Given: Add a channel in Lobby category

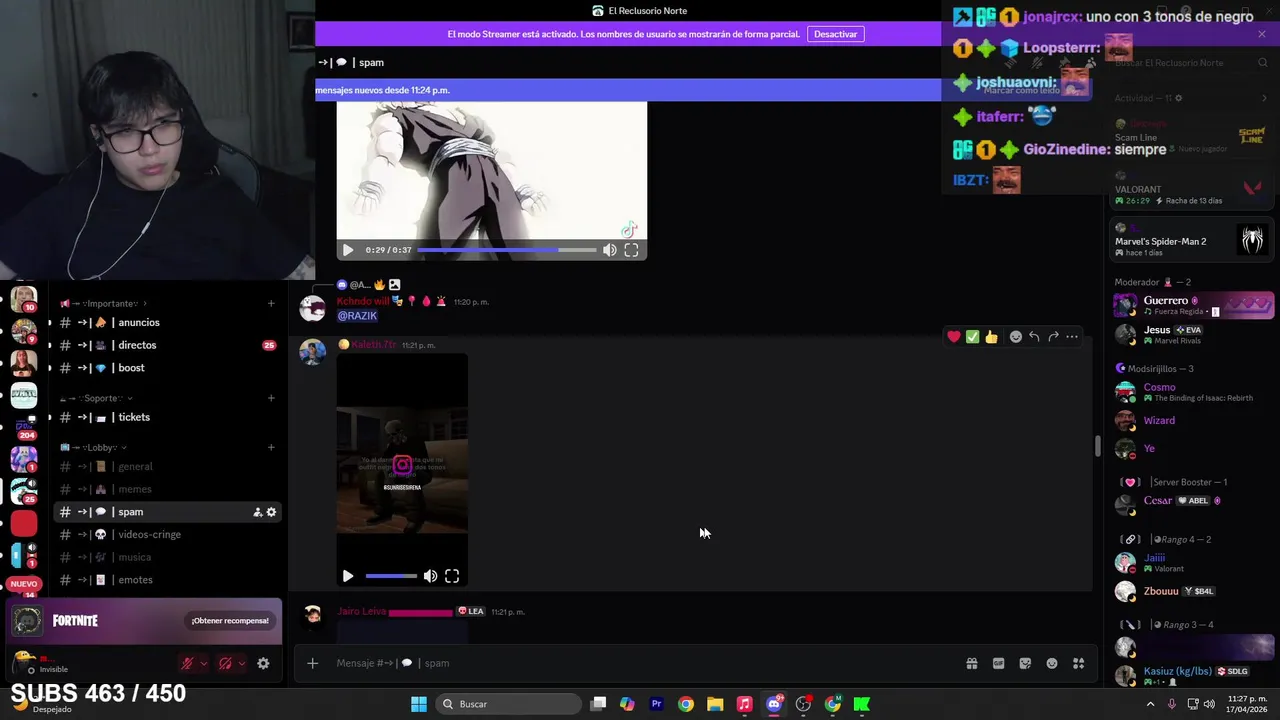Looking at the screenshot, I should (x=271, y=447).
